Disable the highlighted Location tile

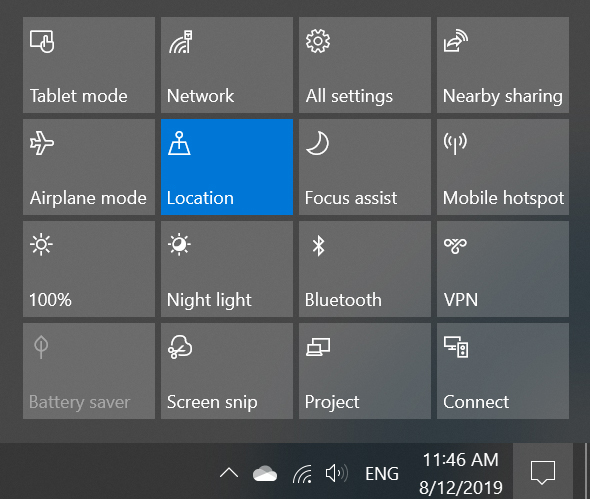227,167
